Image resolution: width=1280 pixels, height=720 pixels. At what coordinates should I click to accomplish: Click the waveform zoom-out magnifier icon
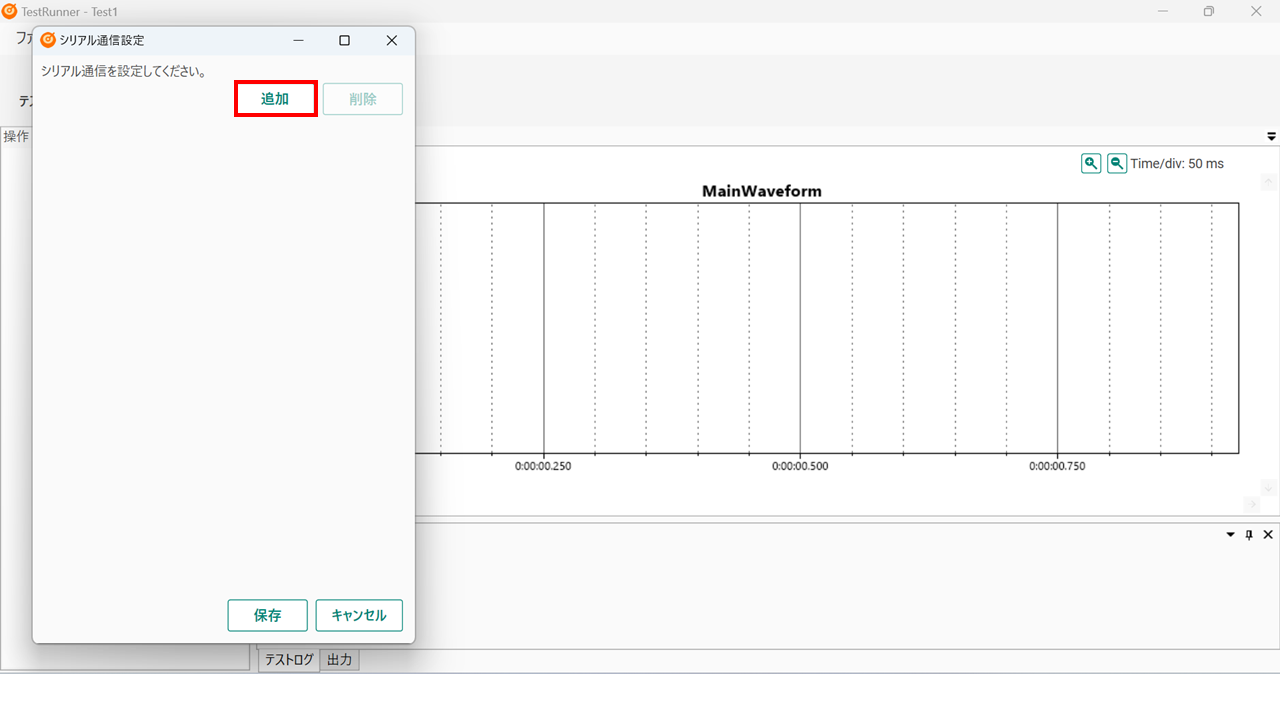click(x=1117, y=163)
